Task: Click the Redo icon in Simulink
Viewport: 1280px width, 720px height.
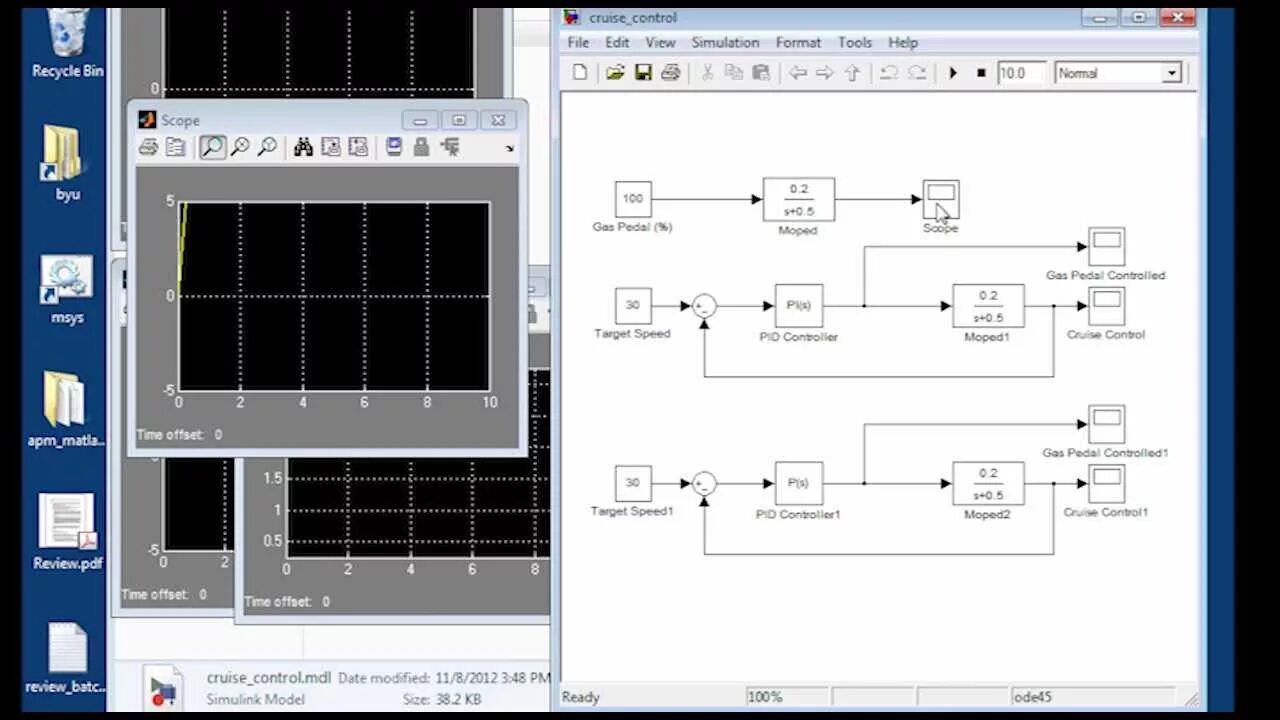Action: click(916, 73)
